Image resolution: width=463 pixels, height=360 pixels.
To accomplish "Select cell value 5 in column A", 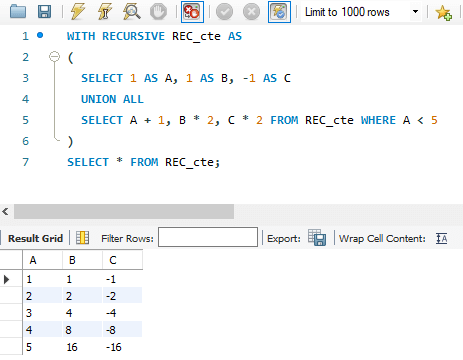I will pos(42,347).
